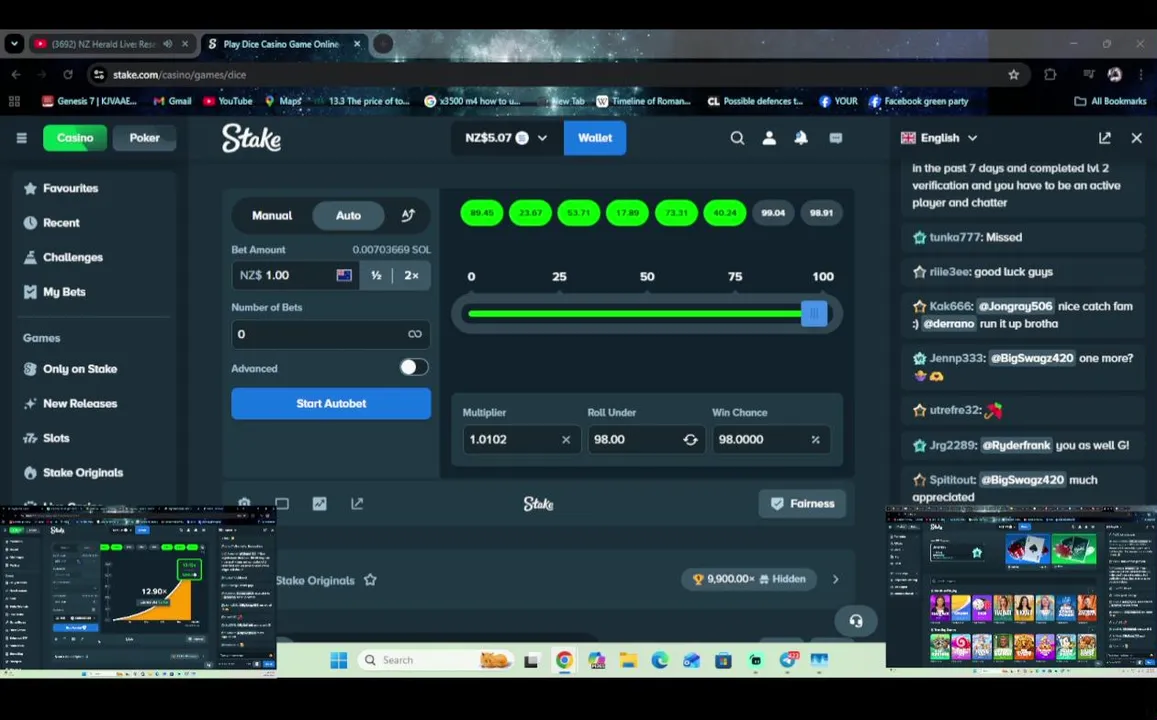Mute the NZ Herald tab audio icon
The height and width of the screenshot is (720, 1157).
tap(167, 44)
